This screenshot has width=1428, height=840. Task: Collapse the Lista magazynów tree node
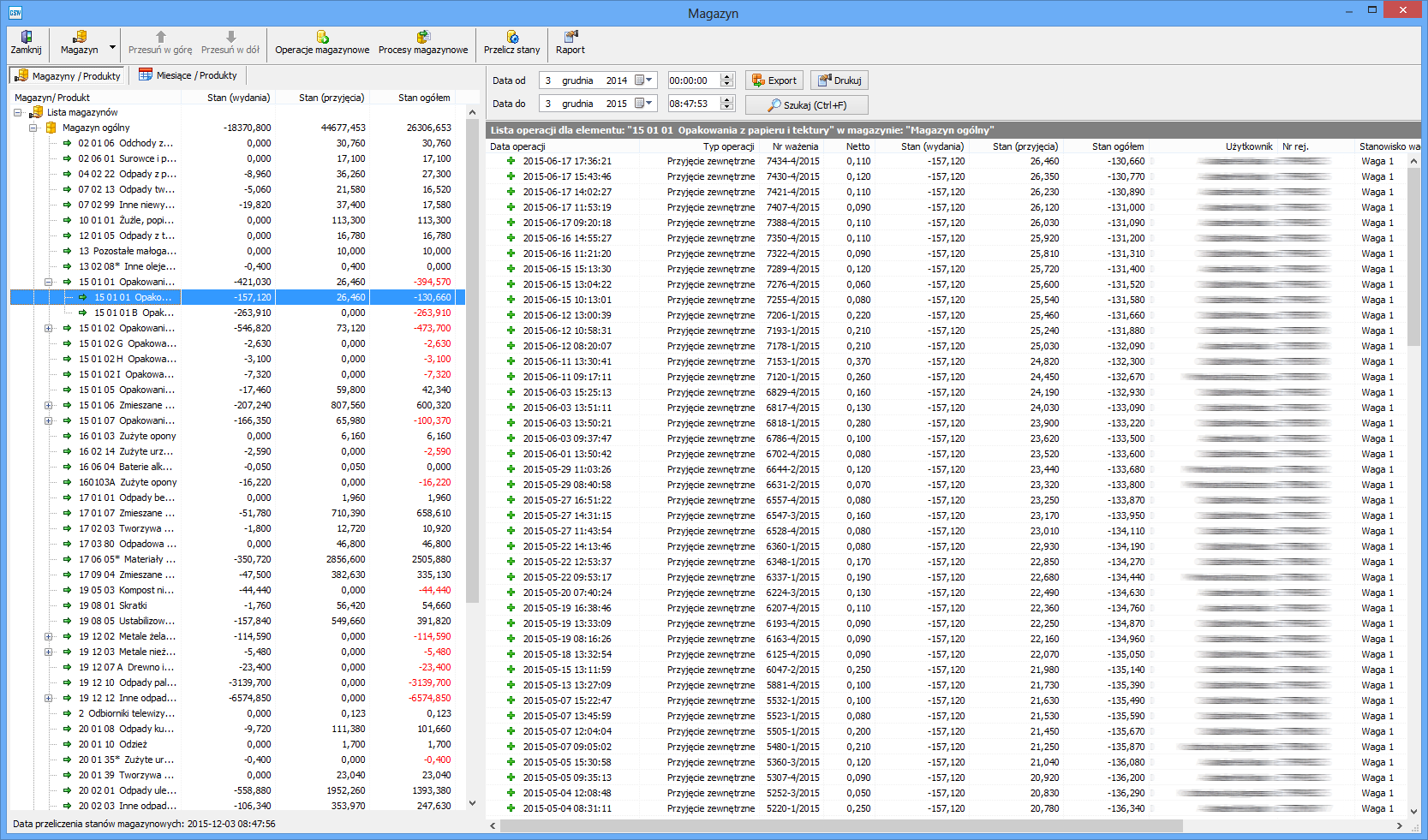coord(18,112)
